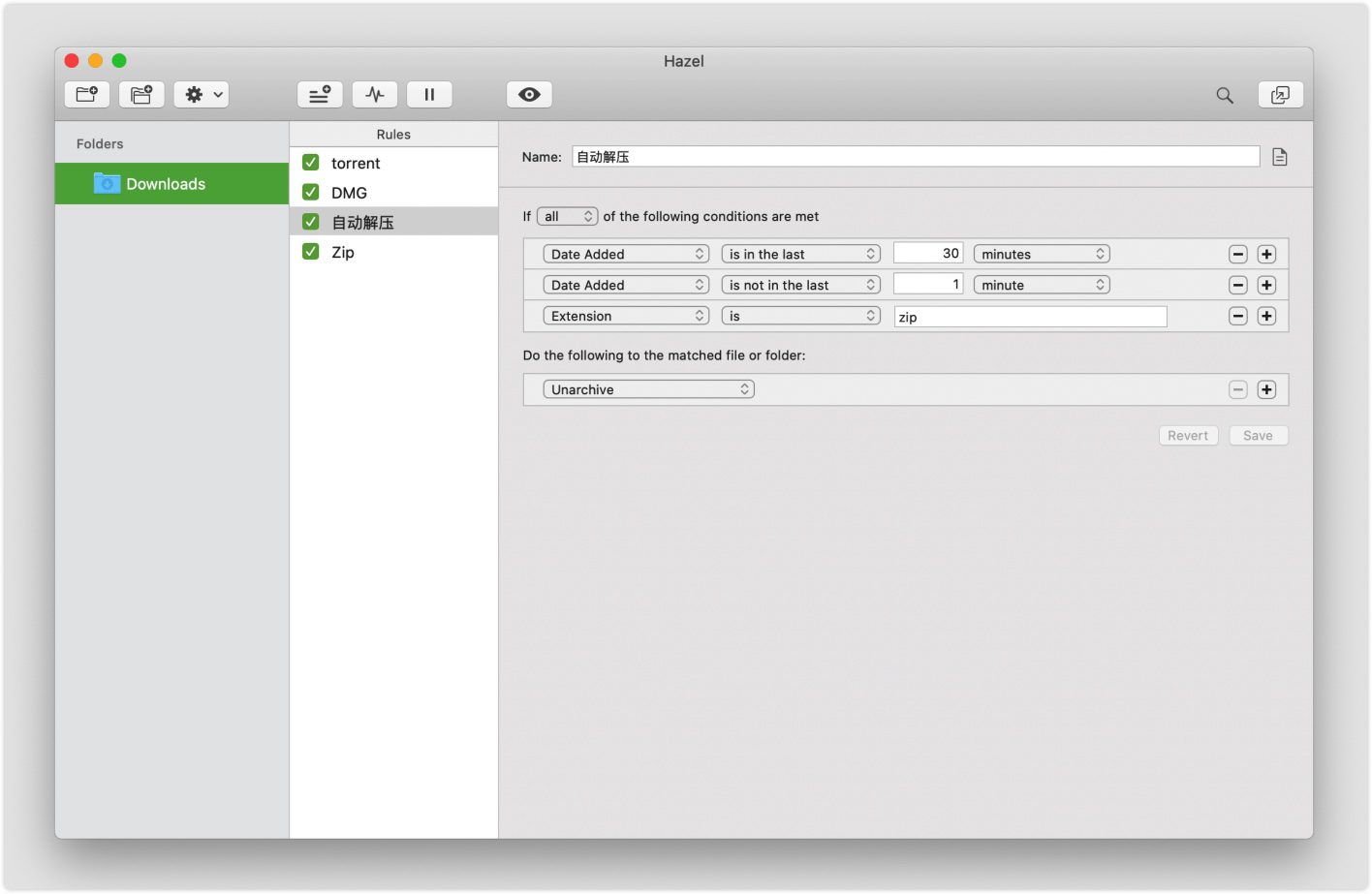The height and width of the screenshot is (894, 1372).
Task: Disable the torrent rule checkbox
Action: tap(311, 163)
